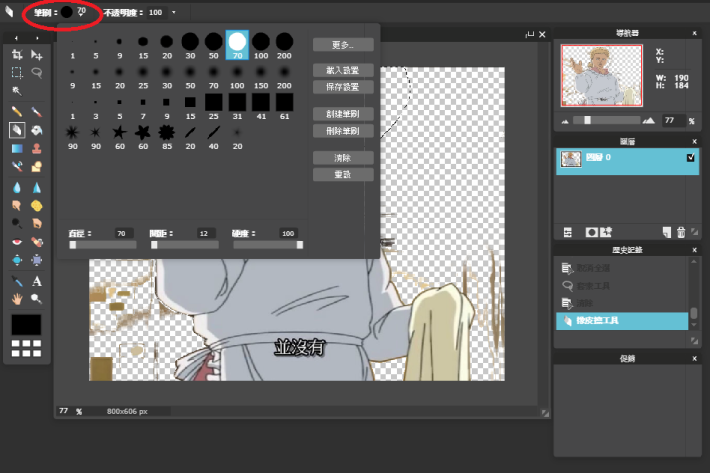The image size is (710, 473).
Task: Select the Magic Wand tool
Action: (x=17, y=91)
